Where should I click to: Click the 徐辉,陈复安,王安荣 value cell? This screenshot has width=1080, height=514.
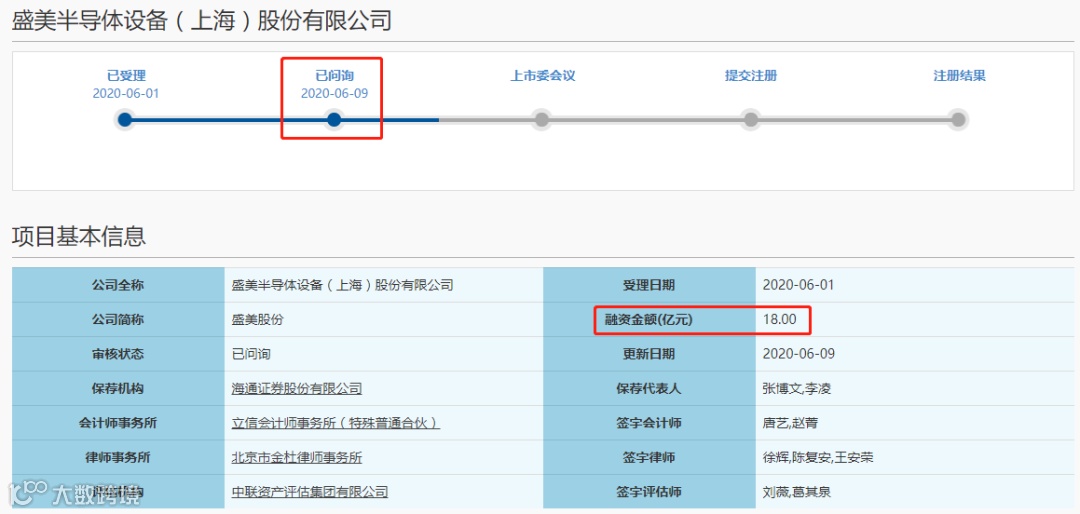(x=915, y=458)
